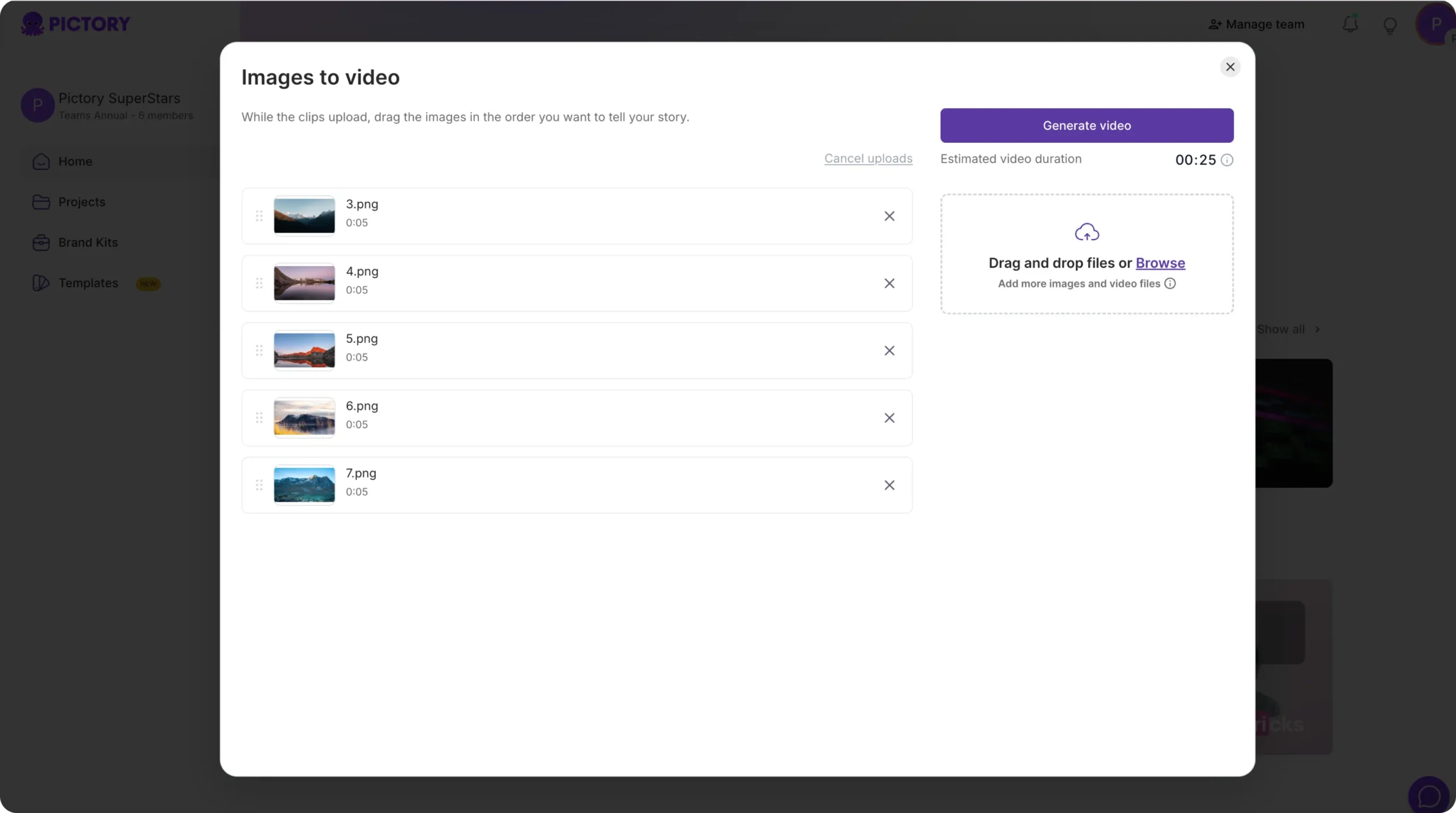The width and height of the screenshot is (1456, 813).
Task: Click the cloud upload icon
Action: pyautogui.click(x=1086, y=232)
